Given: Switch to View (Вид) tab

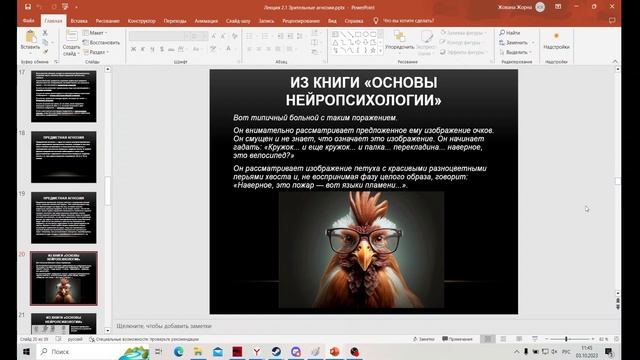Looking at the screenshot, I should click(x=332, y=20).
